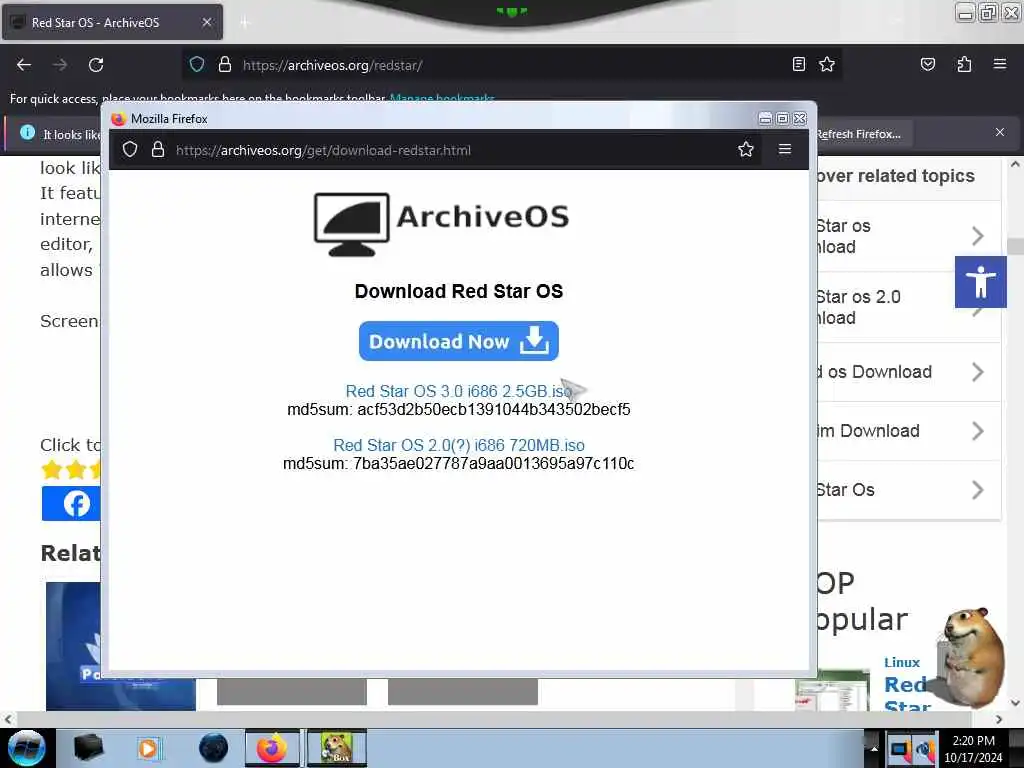The image size is (1024, 768).
Task: Click the Download Now button
Action: pyautogui.click(x=458, y=341)
